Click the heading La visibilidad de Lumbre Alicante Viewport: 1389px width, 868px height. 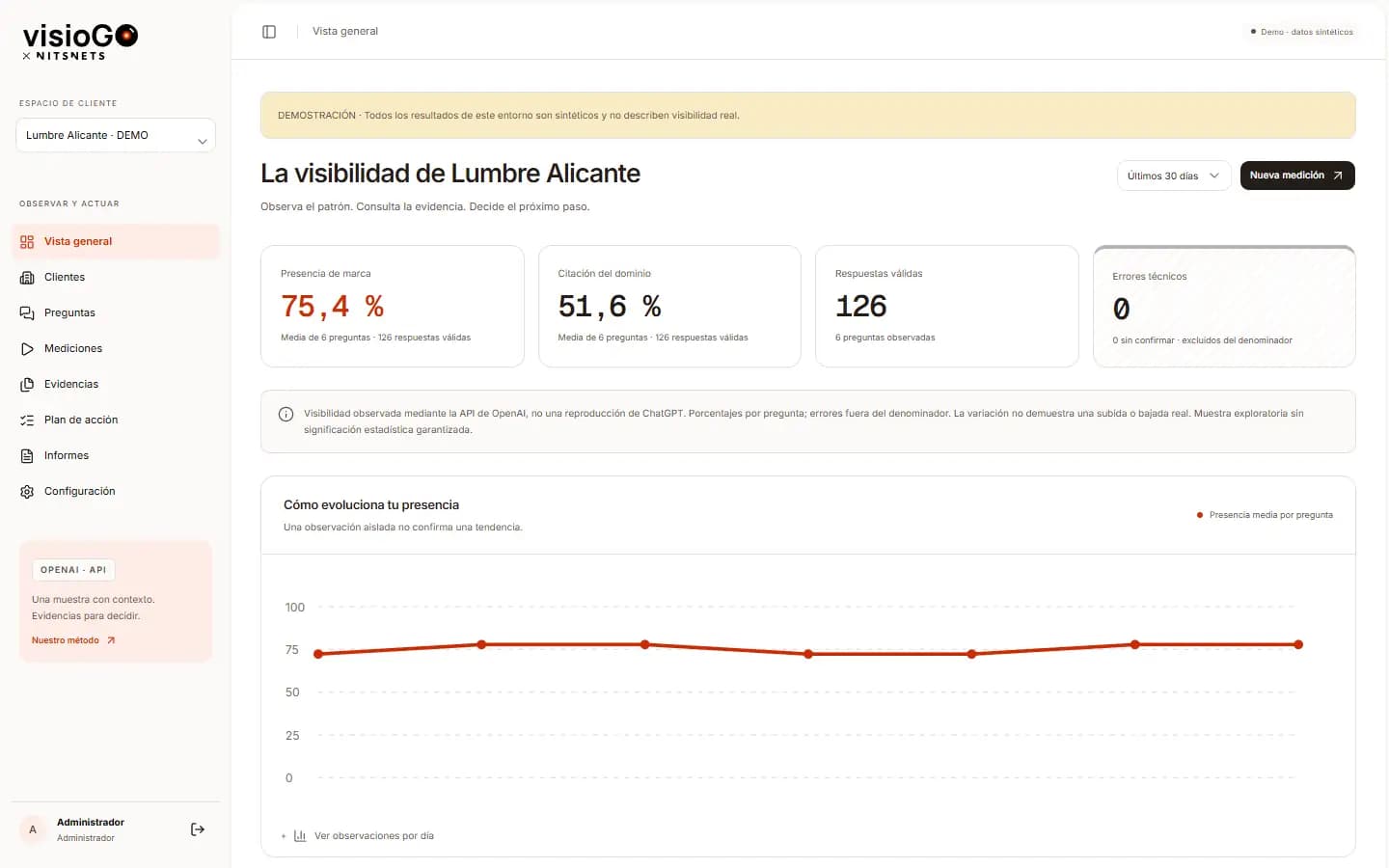(x=450, y=174)
